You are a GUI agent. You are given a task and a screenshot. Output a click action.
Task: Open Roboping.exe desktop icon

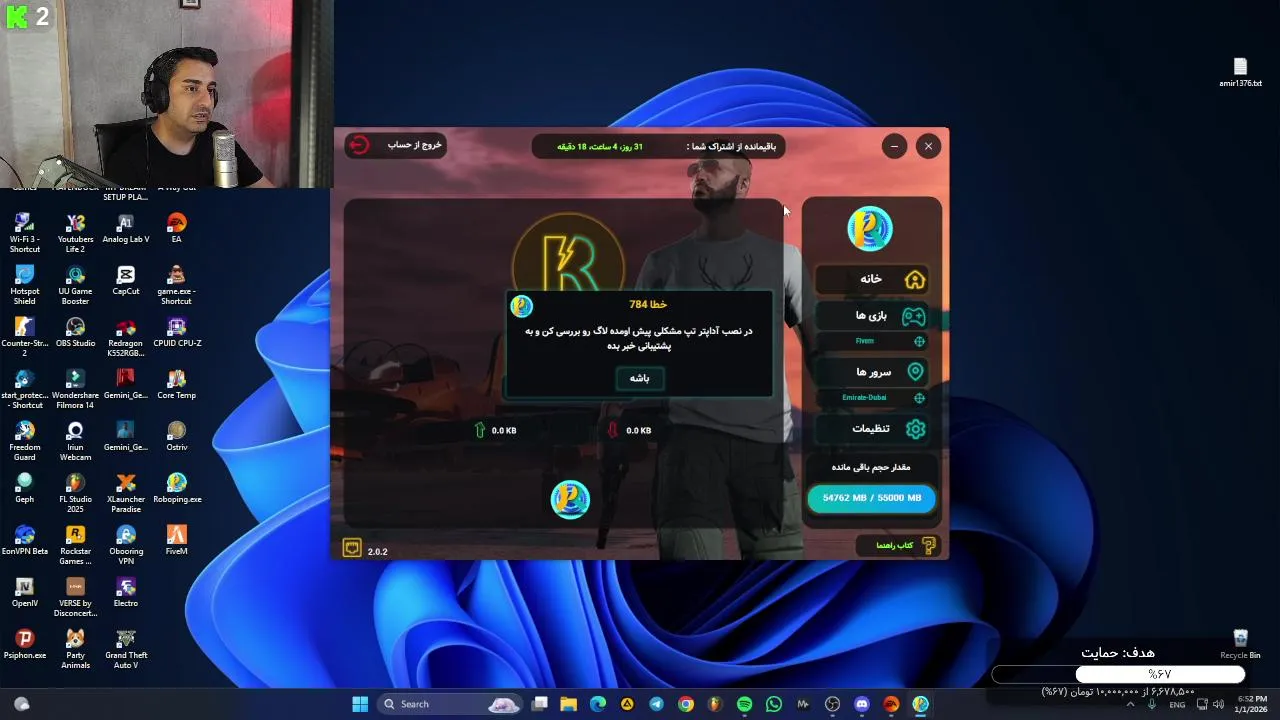point(176,488)
